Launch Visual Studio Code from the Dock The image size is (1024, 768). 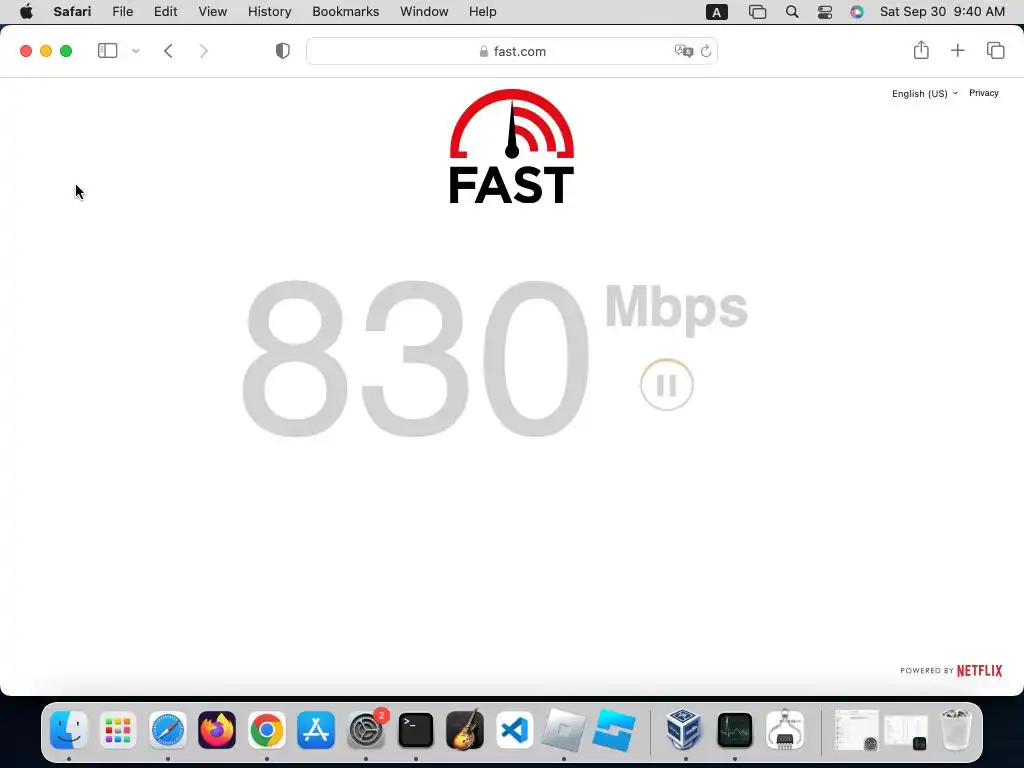click(515, 729)
